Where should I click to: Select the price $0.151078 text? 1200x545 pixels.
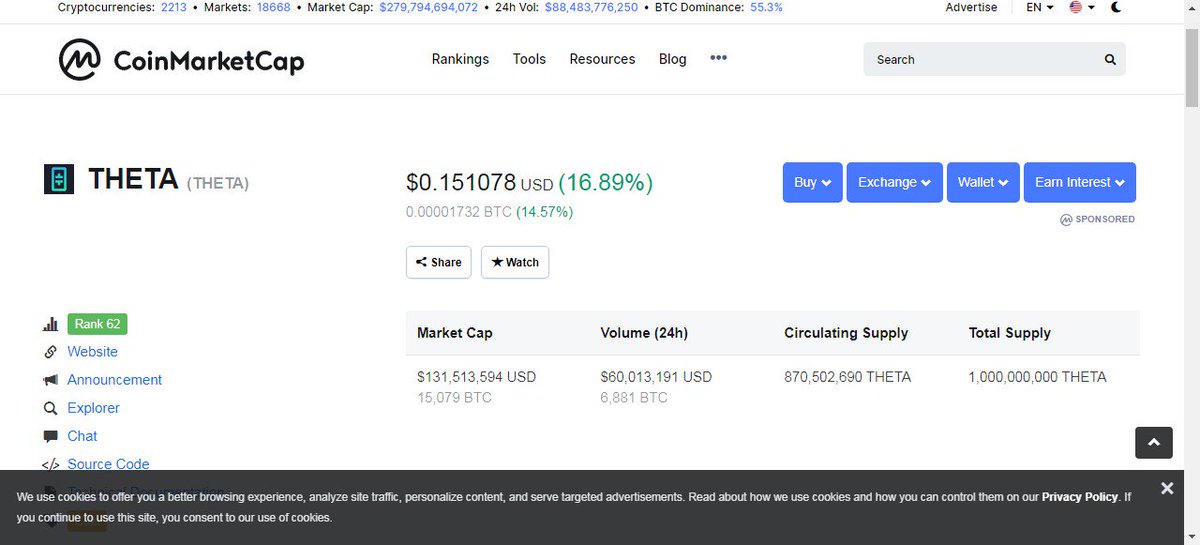(461, 183)
